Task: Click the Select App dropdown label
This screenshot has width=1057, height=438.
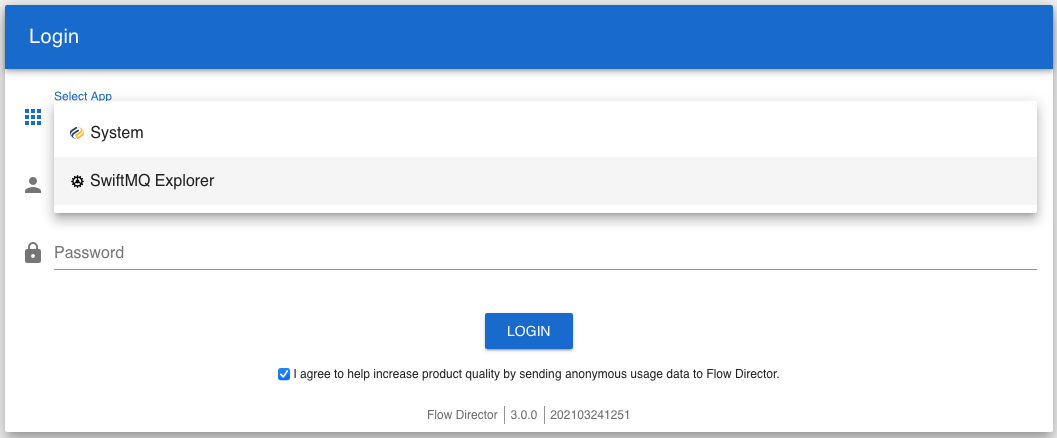Action: point(83,96)
